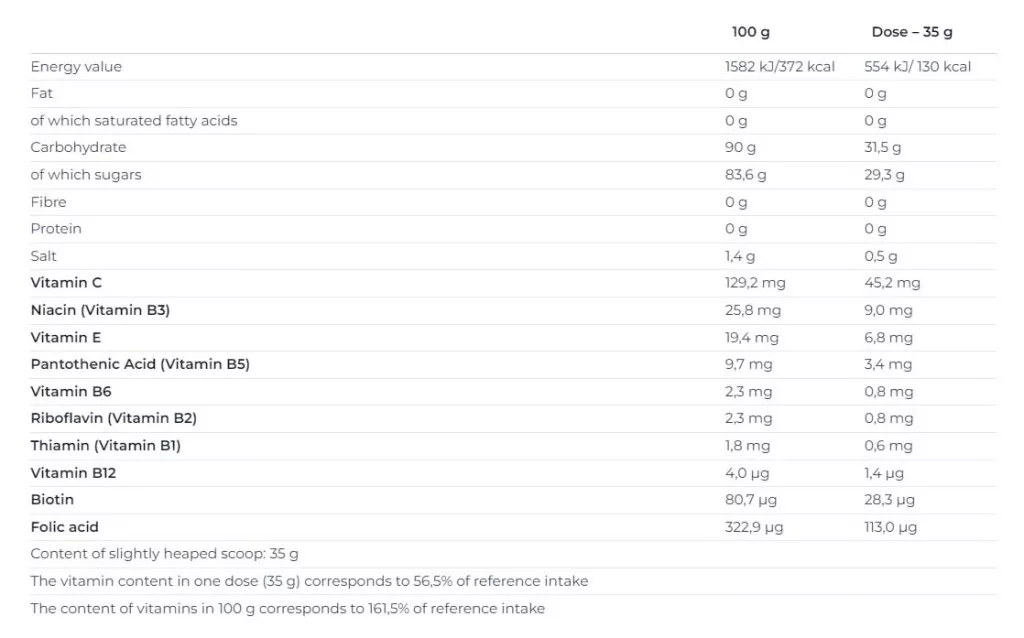Select the 'Thiamin (Vitamin B1)' row label
This screenshot has height=638, width=1024.
(105, 445)
